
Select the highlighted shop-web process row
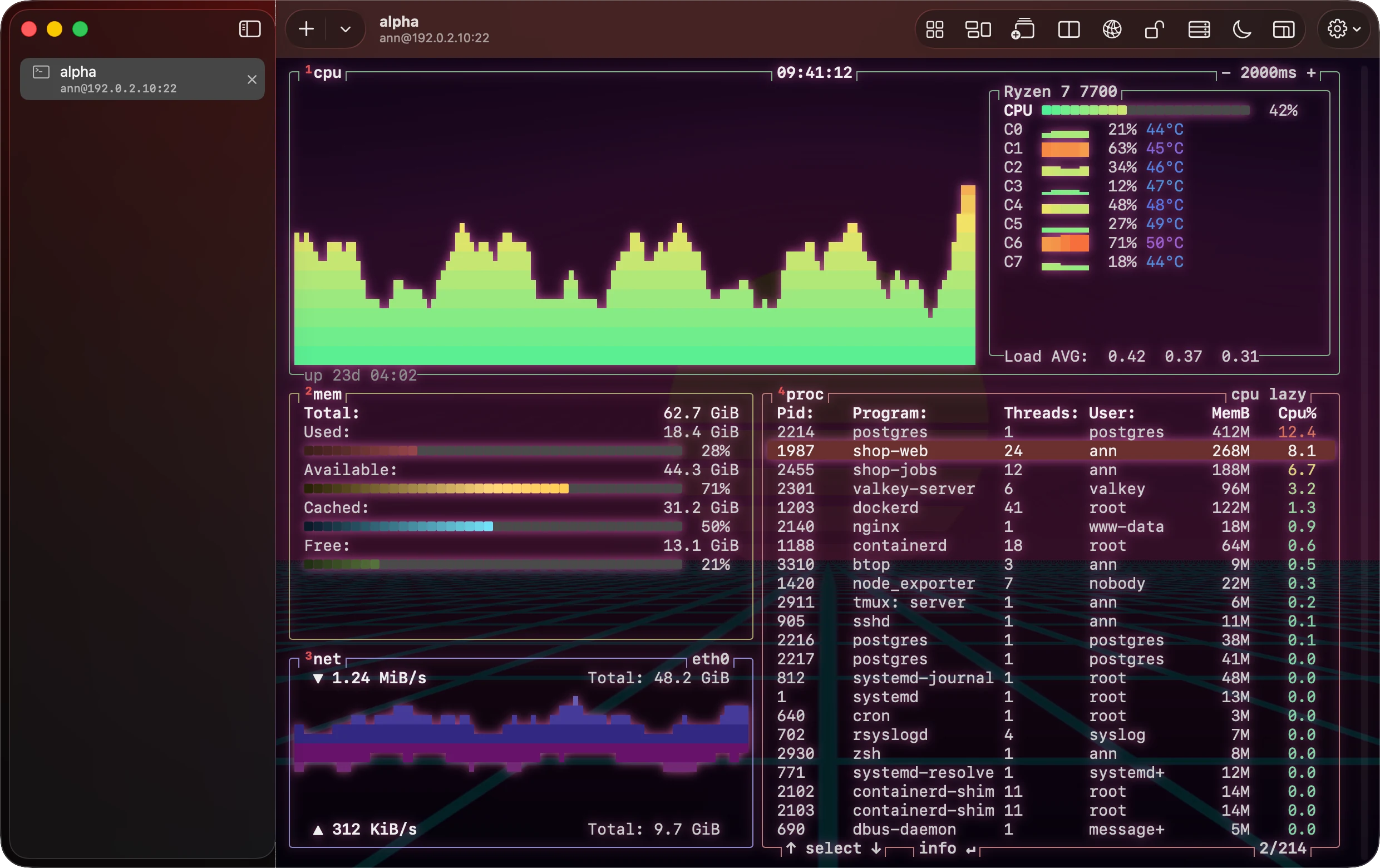click(x=1051, y=451)
